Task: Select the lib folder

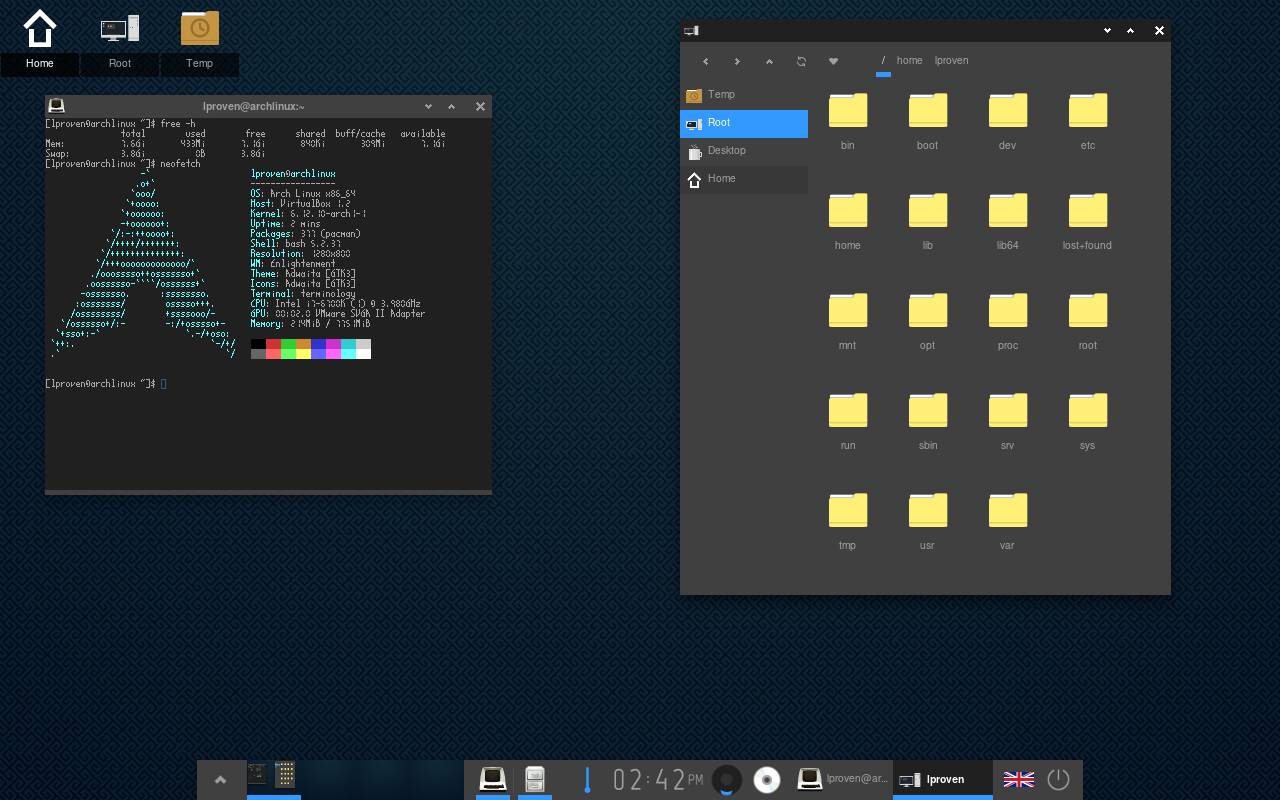Action: click(x=928, y=220)
